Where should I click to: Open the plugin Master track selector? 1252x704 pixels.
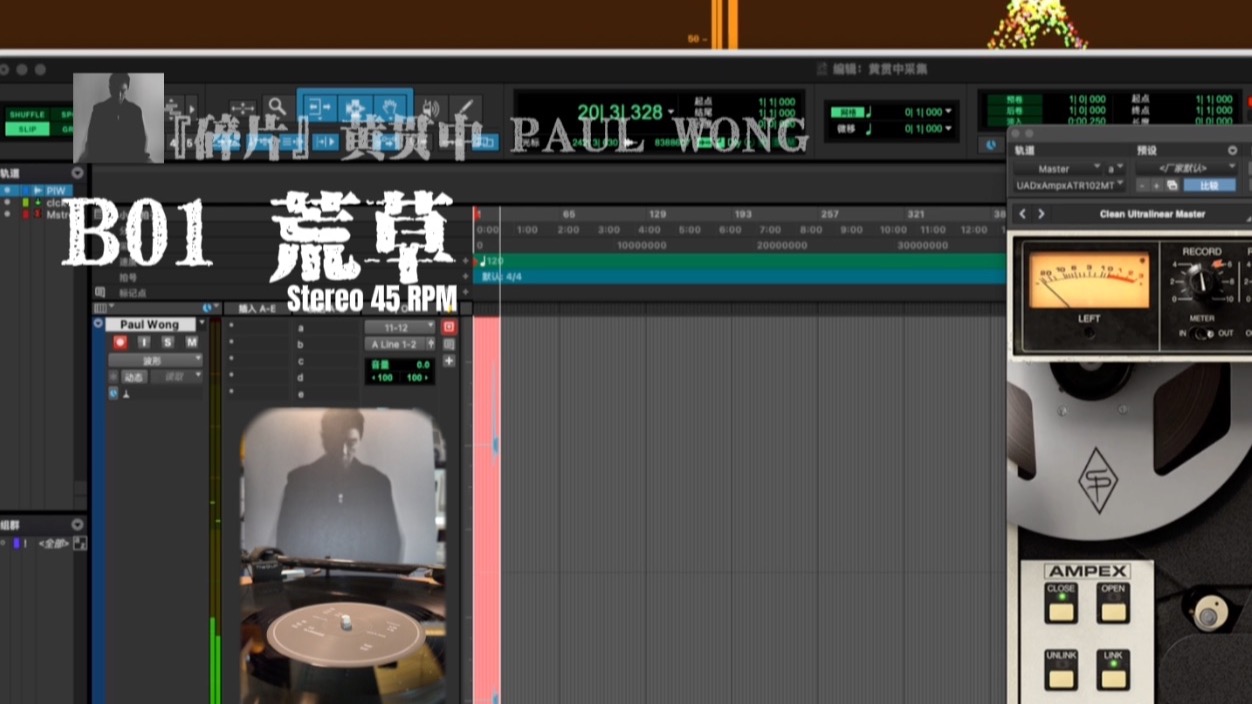pyautogui.click(x=1058, y=169)
